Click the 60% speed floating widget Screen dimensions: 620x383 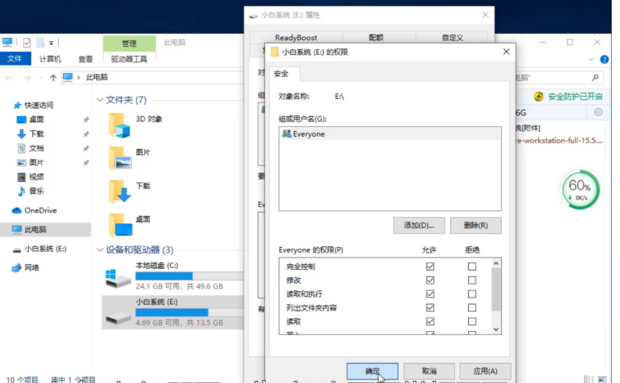pyautogui.click(x=580, y=189)
